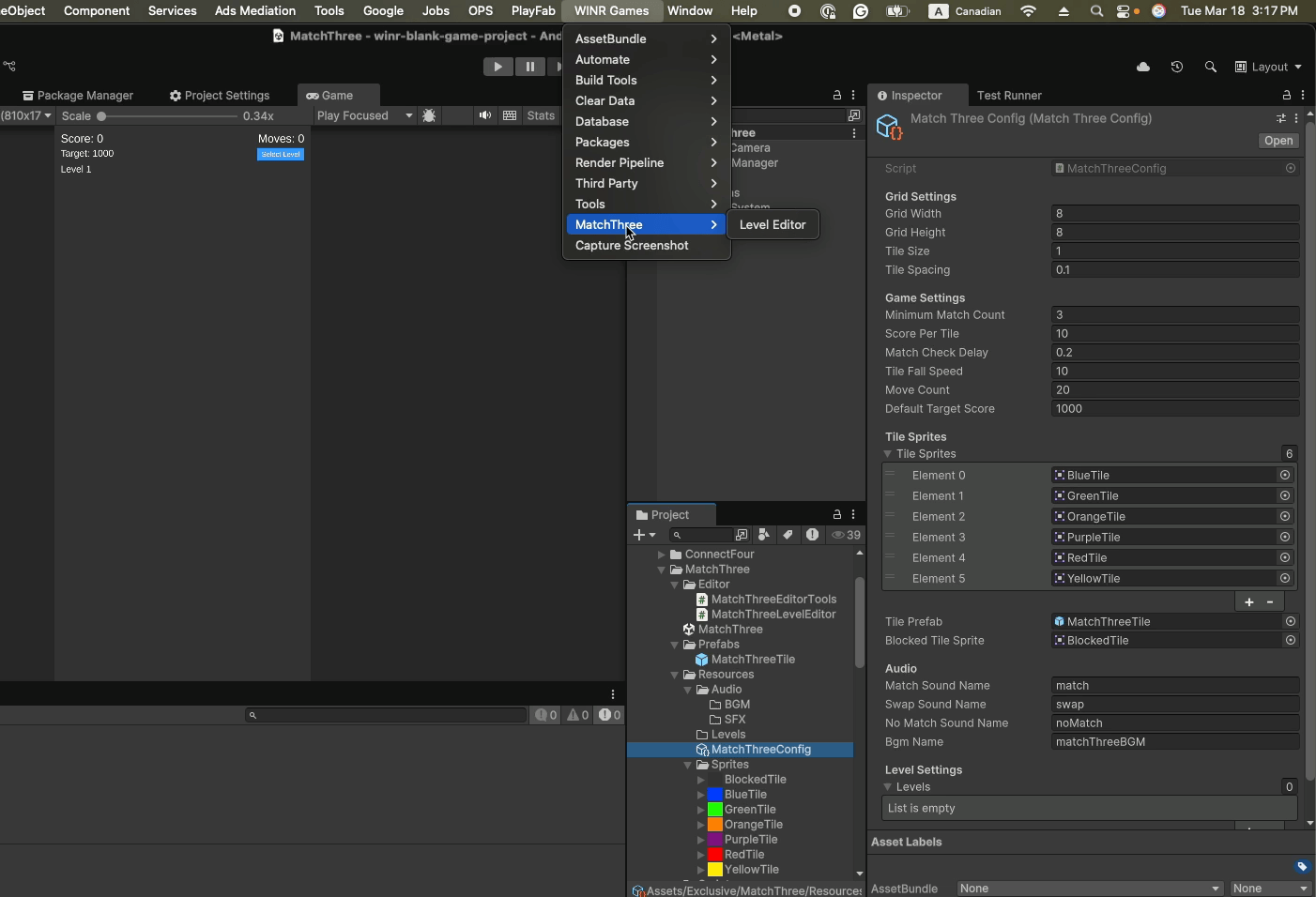Click the Inspector preset sliders icon

pyautogui.click(x=1281, y=118)
